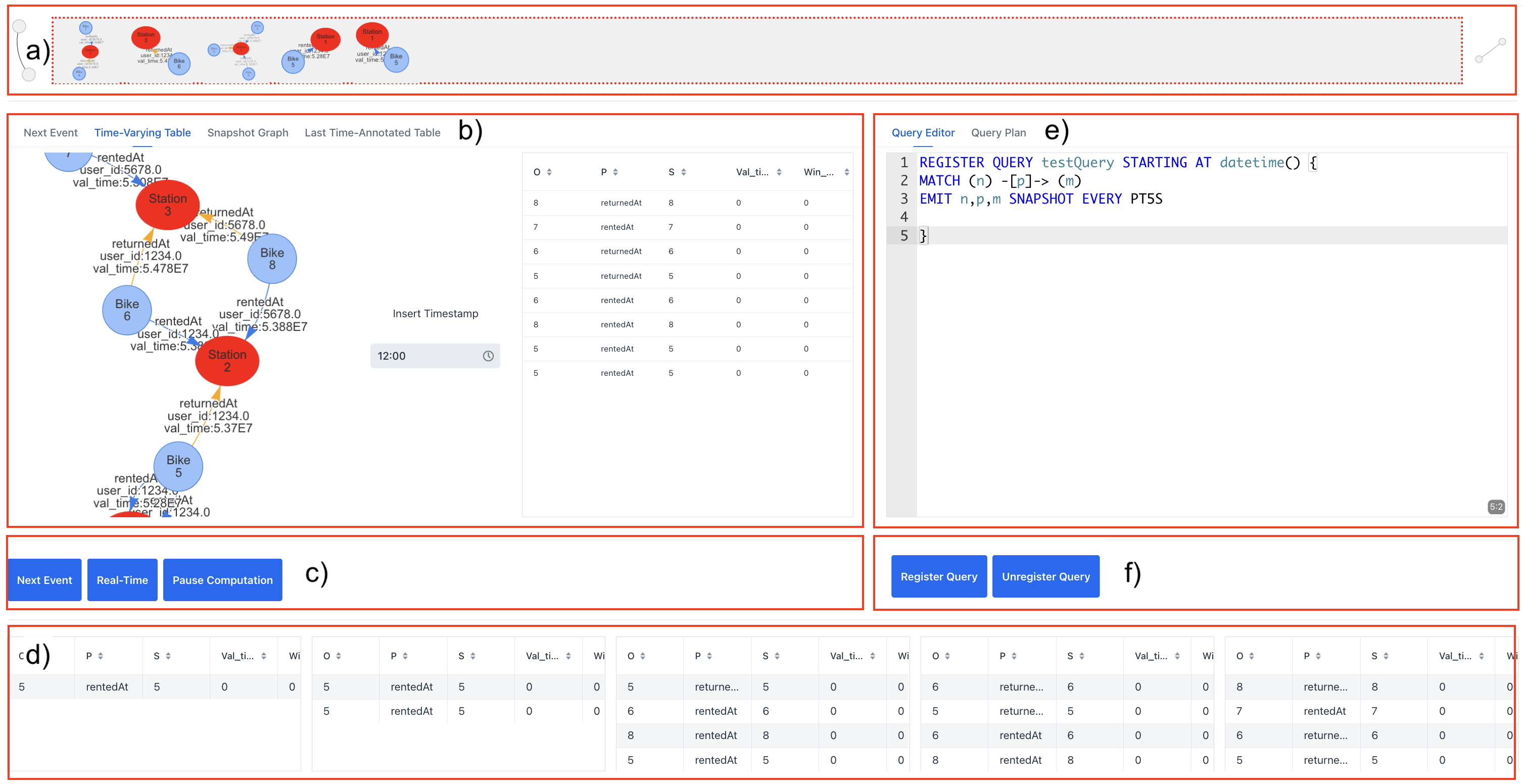Click Bike 5 node in the graph
The height and width of the screenshot is (784, 1523).
178,466
